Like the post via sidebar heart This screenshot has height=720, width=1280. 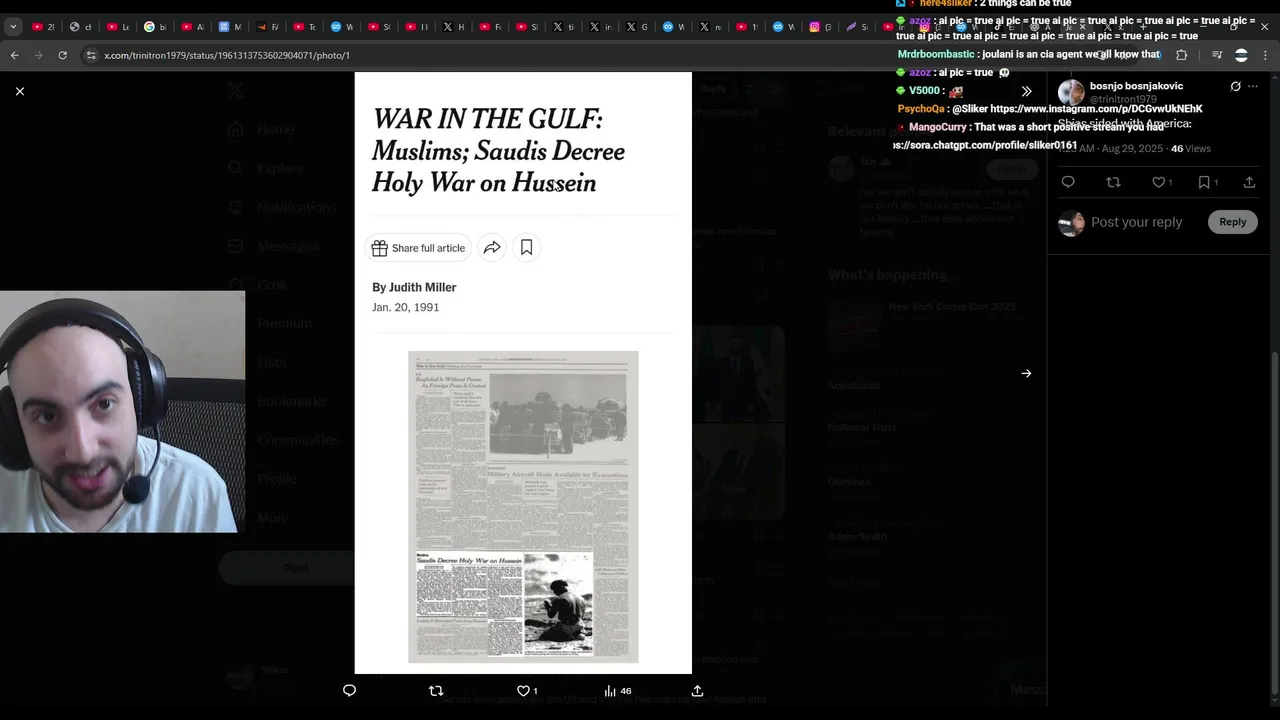(1160, 182)
